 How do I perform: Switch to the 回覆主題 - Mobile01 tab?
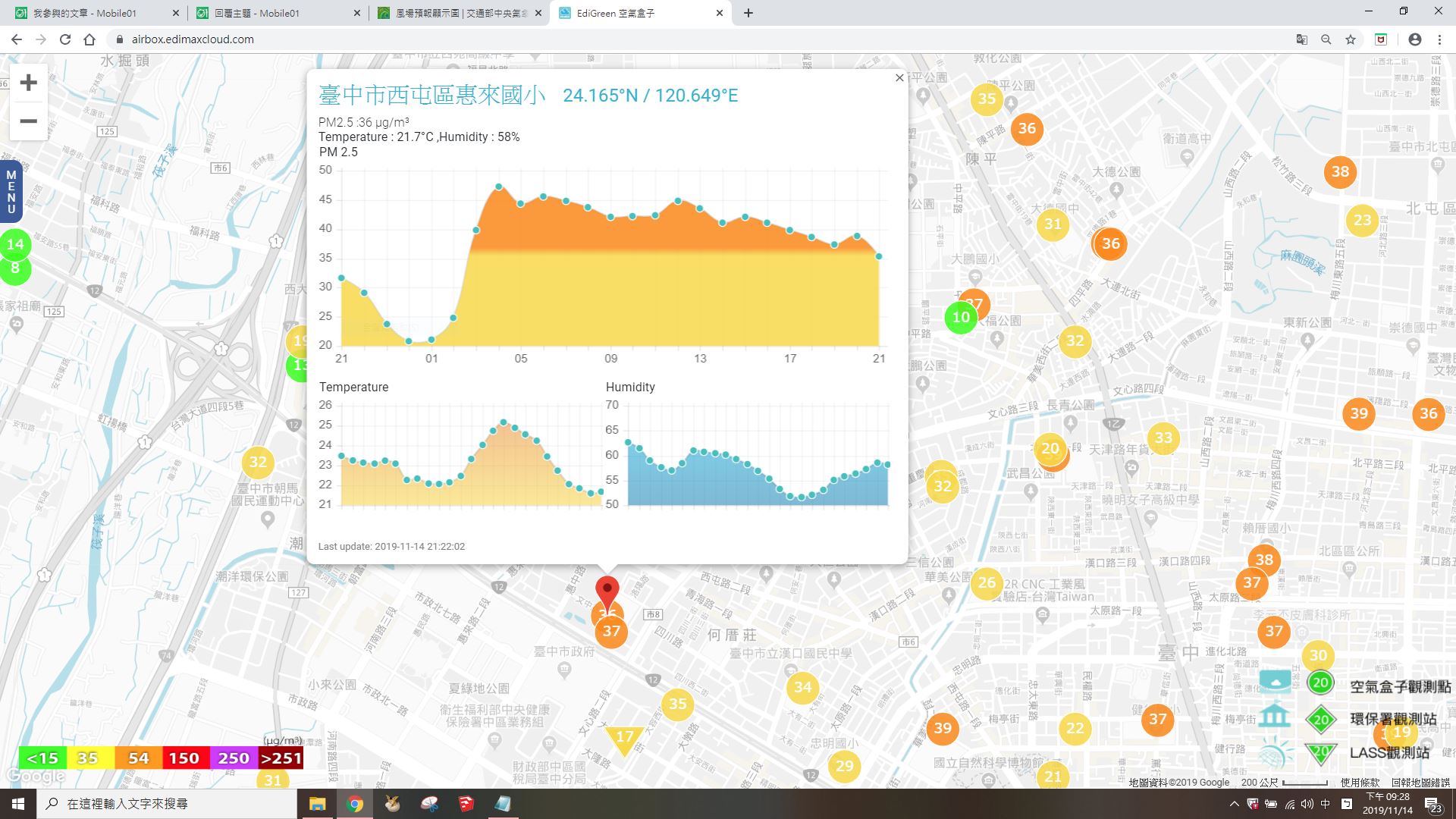tap(275, 13)
